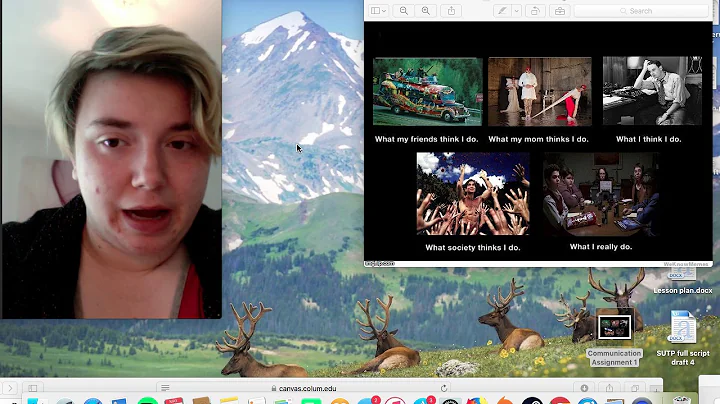The image size is (720, 404).
Task: Expand the highlight color dropdown arrow
Action: click(517, 11)
